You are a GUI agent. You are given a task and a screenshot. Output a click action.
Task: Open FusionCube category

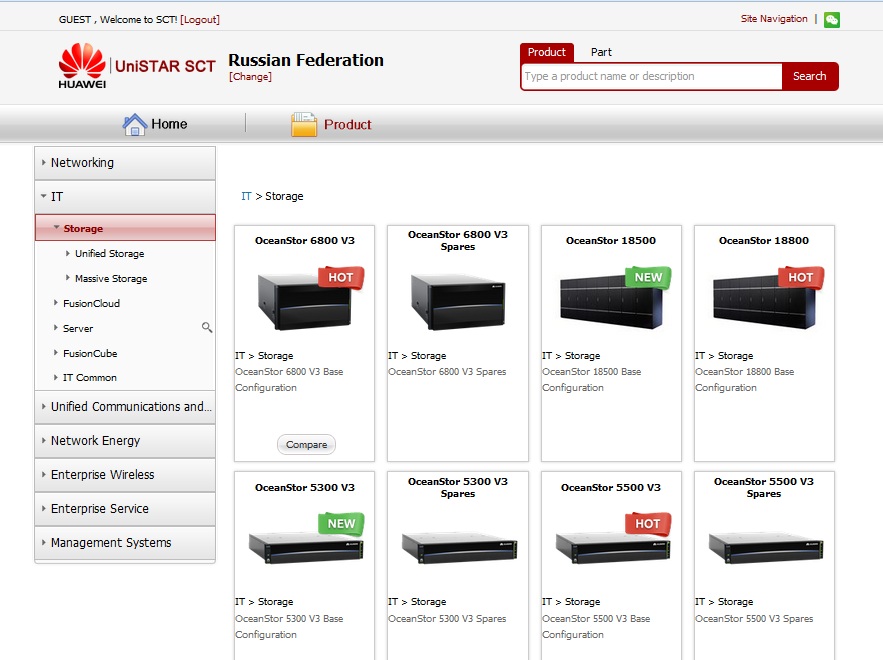90,354
